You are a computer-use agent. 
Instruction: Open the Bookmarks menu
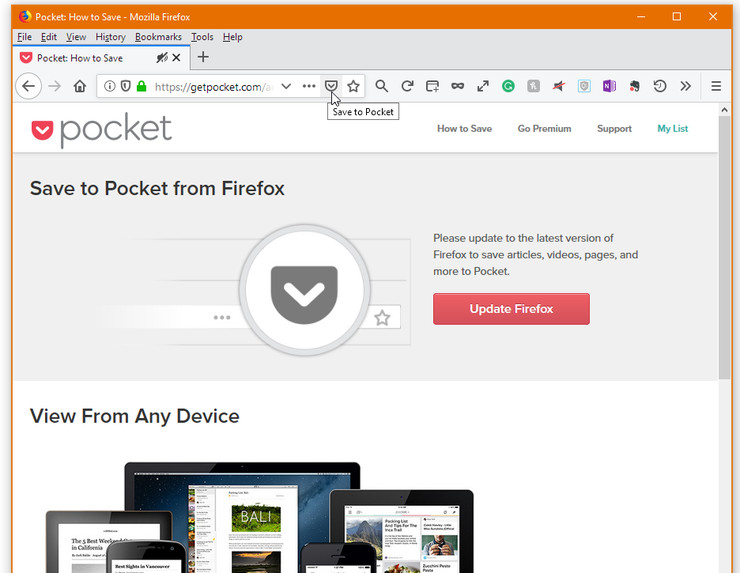point(158,37)
